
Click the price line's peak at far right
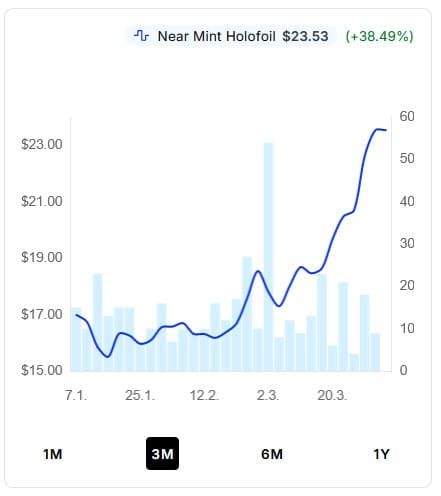pos(378,129)
